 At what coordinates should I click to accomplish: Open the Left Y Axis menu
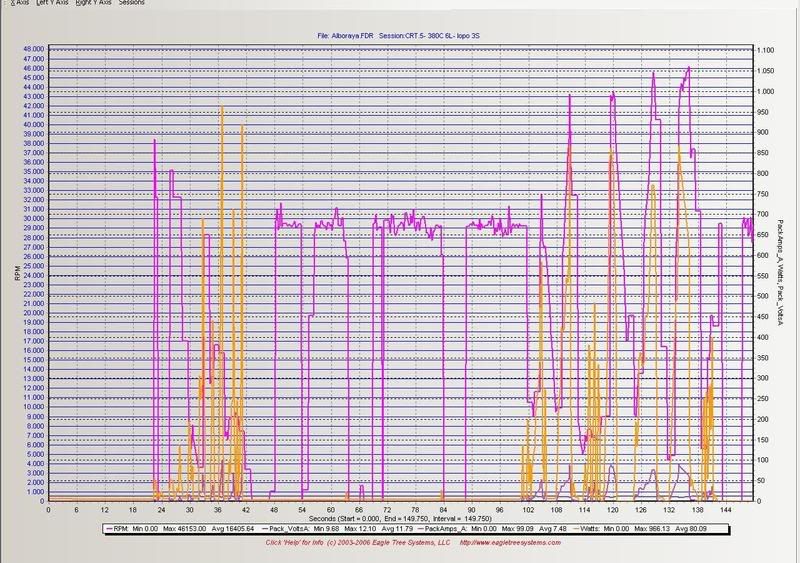tap(51, 3)
